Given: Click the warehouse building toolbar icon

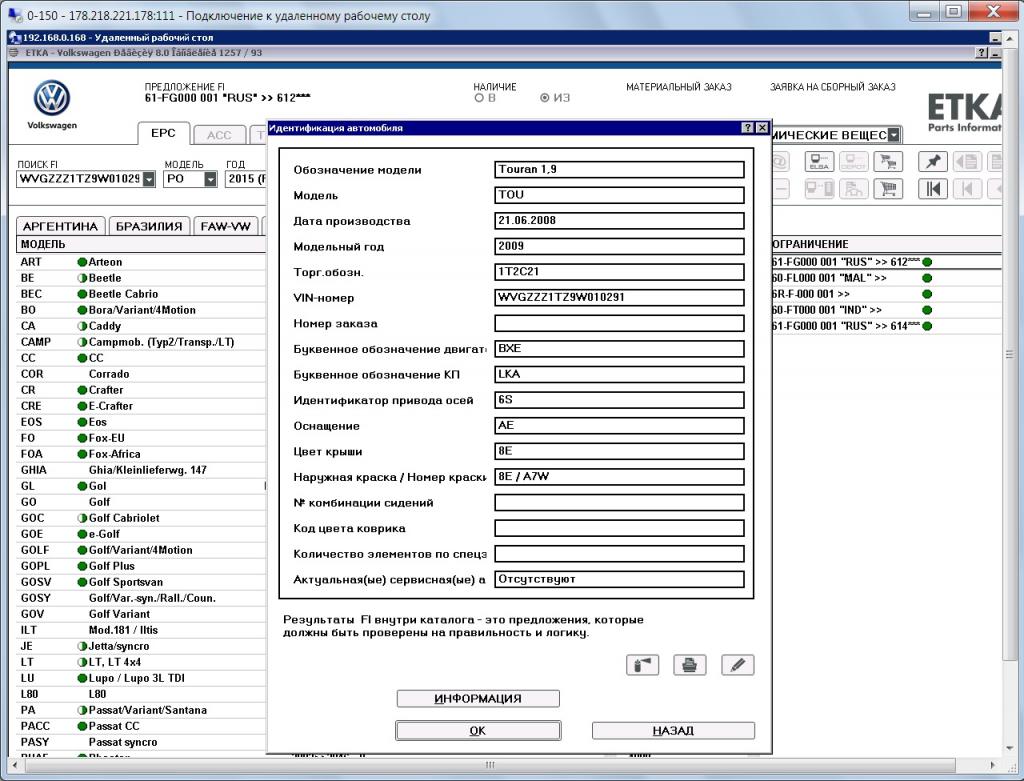Looking at the screenshot, I should click(853, 189).
